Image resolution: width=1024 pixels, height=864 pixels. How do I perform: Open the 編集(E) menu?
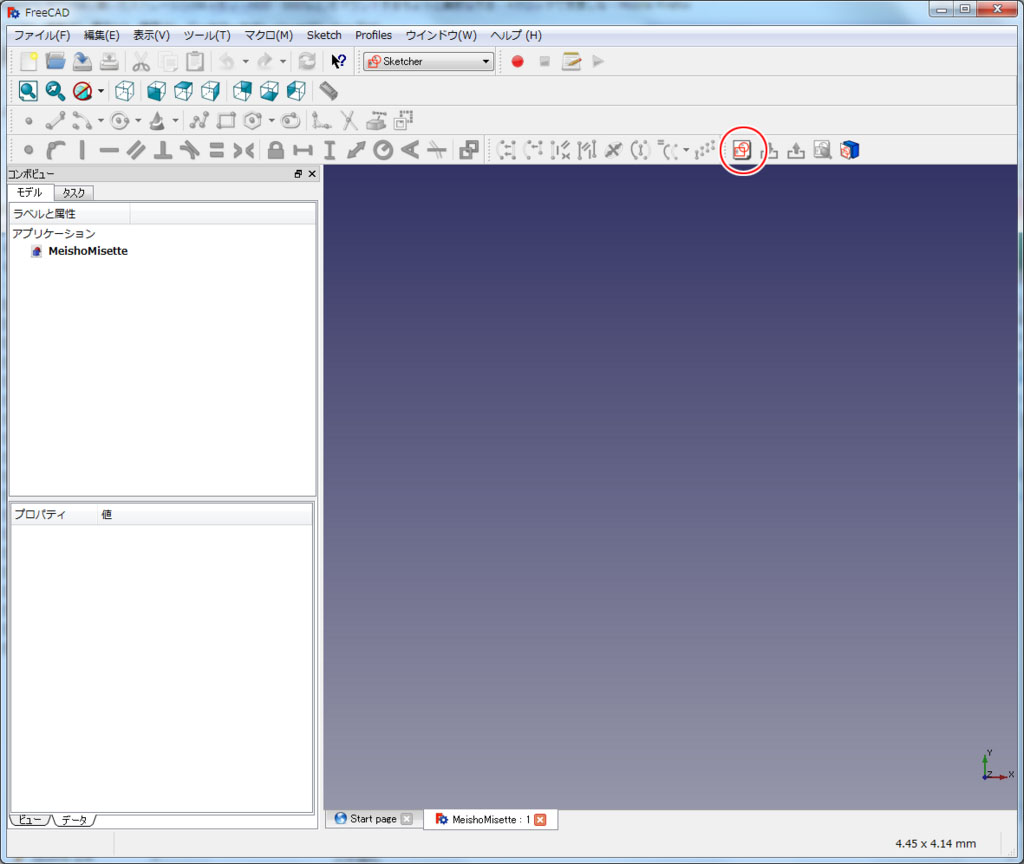click(x=101, y=35)
